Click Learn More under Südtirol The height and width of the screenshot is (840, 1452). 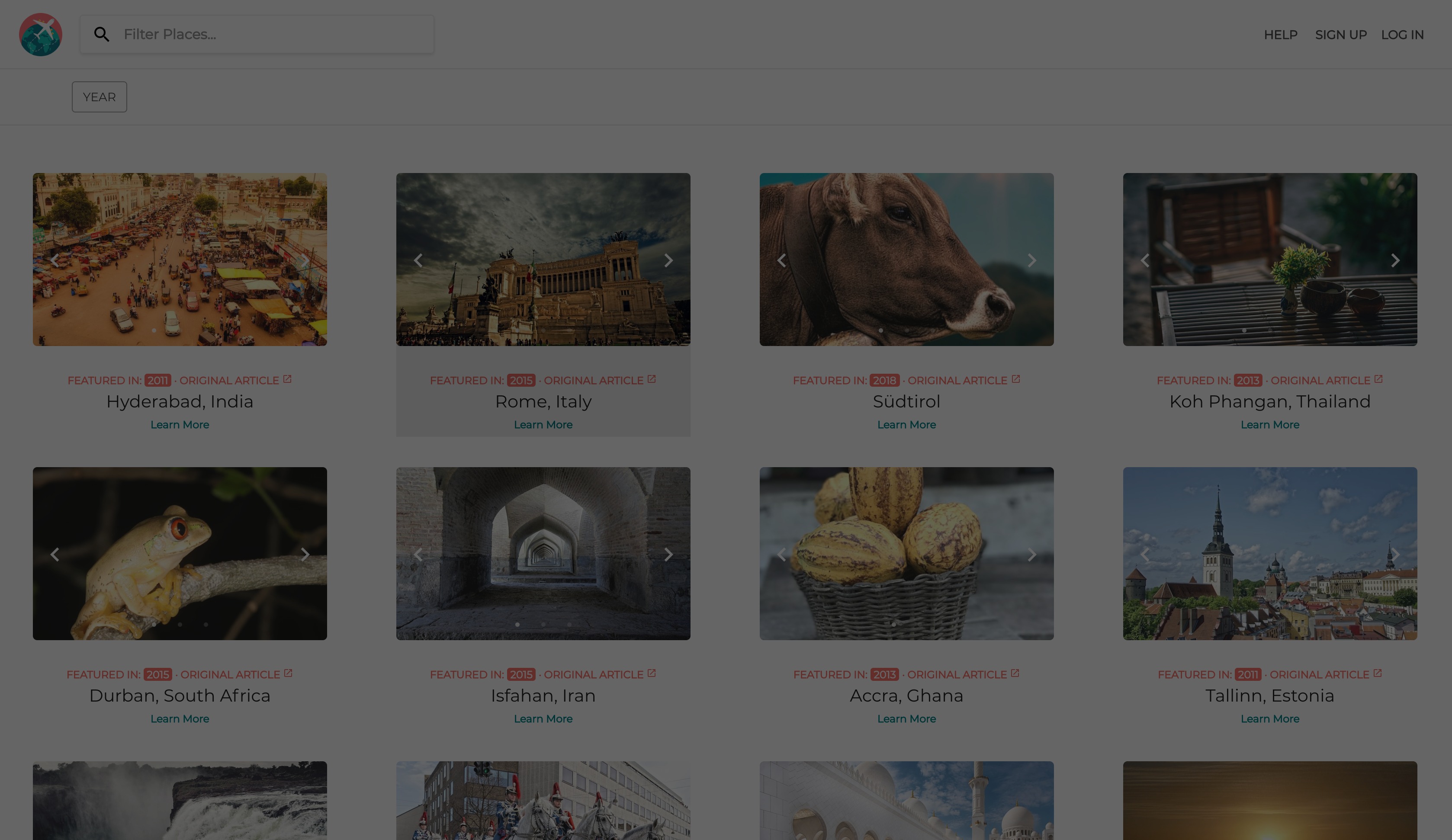[x=906, y=425]
